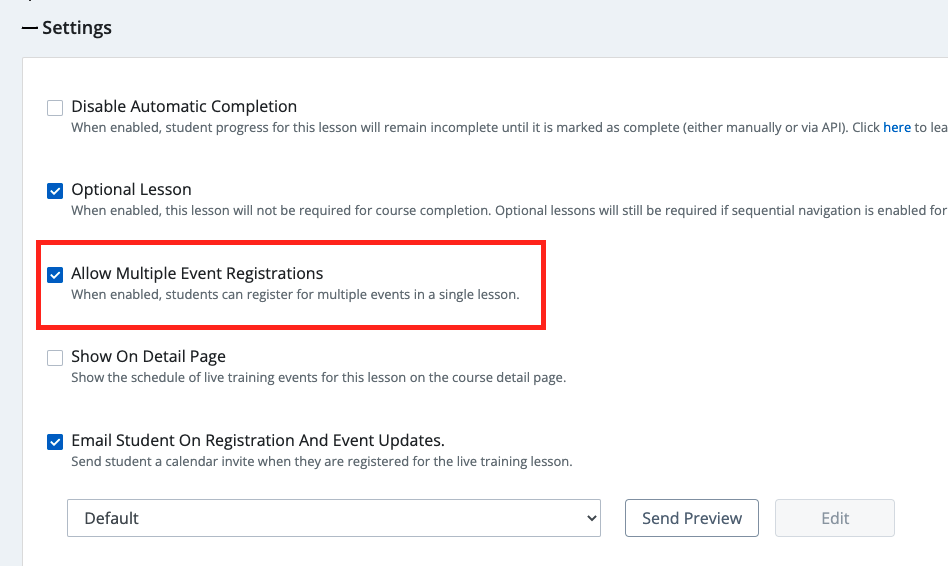This screenshot has width=948, height=566.
Task: Click the Optional Lesson label text
Action: click(131, 189)
